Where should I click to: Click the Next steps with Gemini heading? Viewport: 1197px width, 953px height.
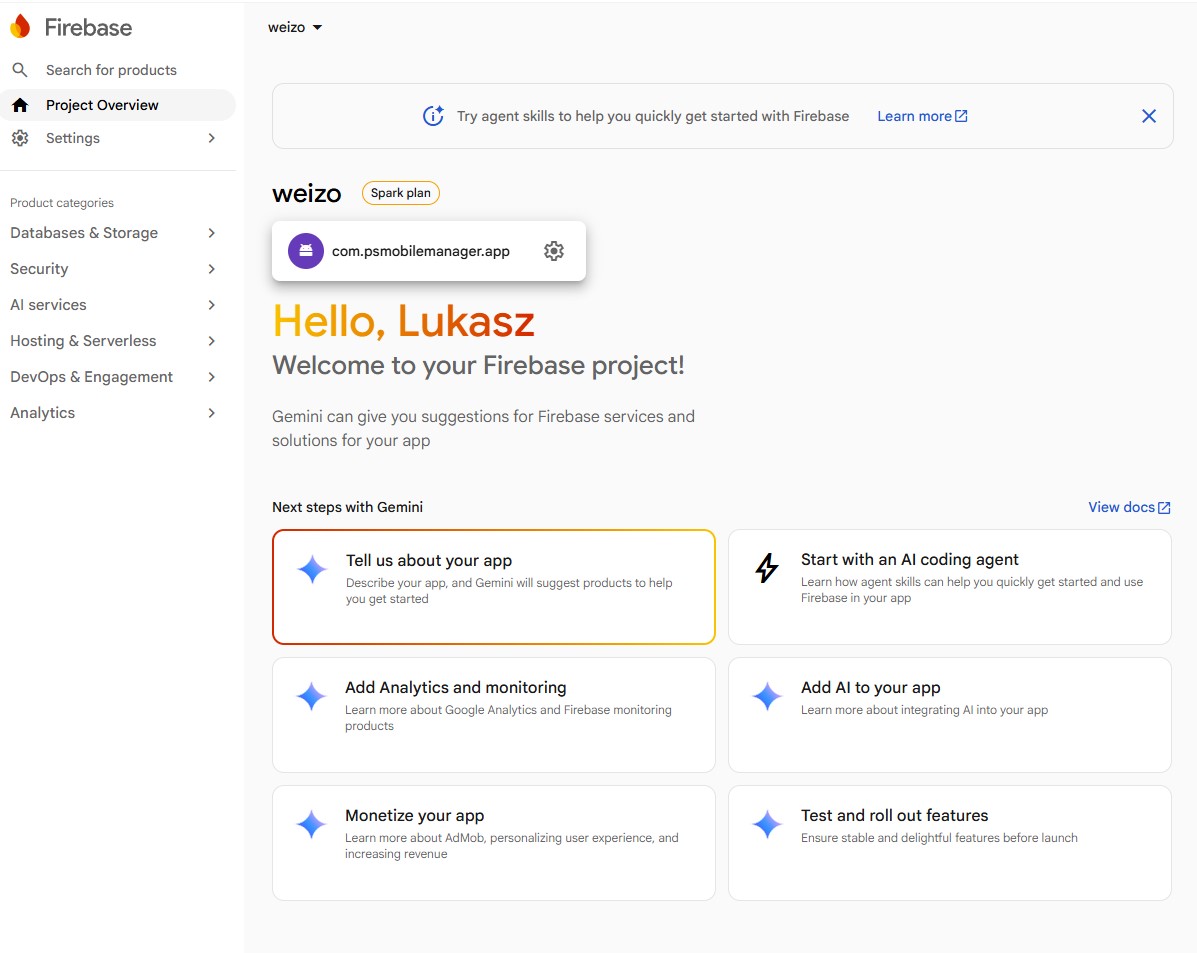pyautogui.click(x=347, y=507)
